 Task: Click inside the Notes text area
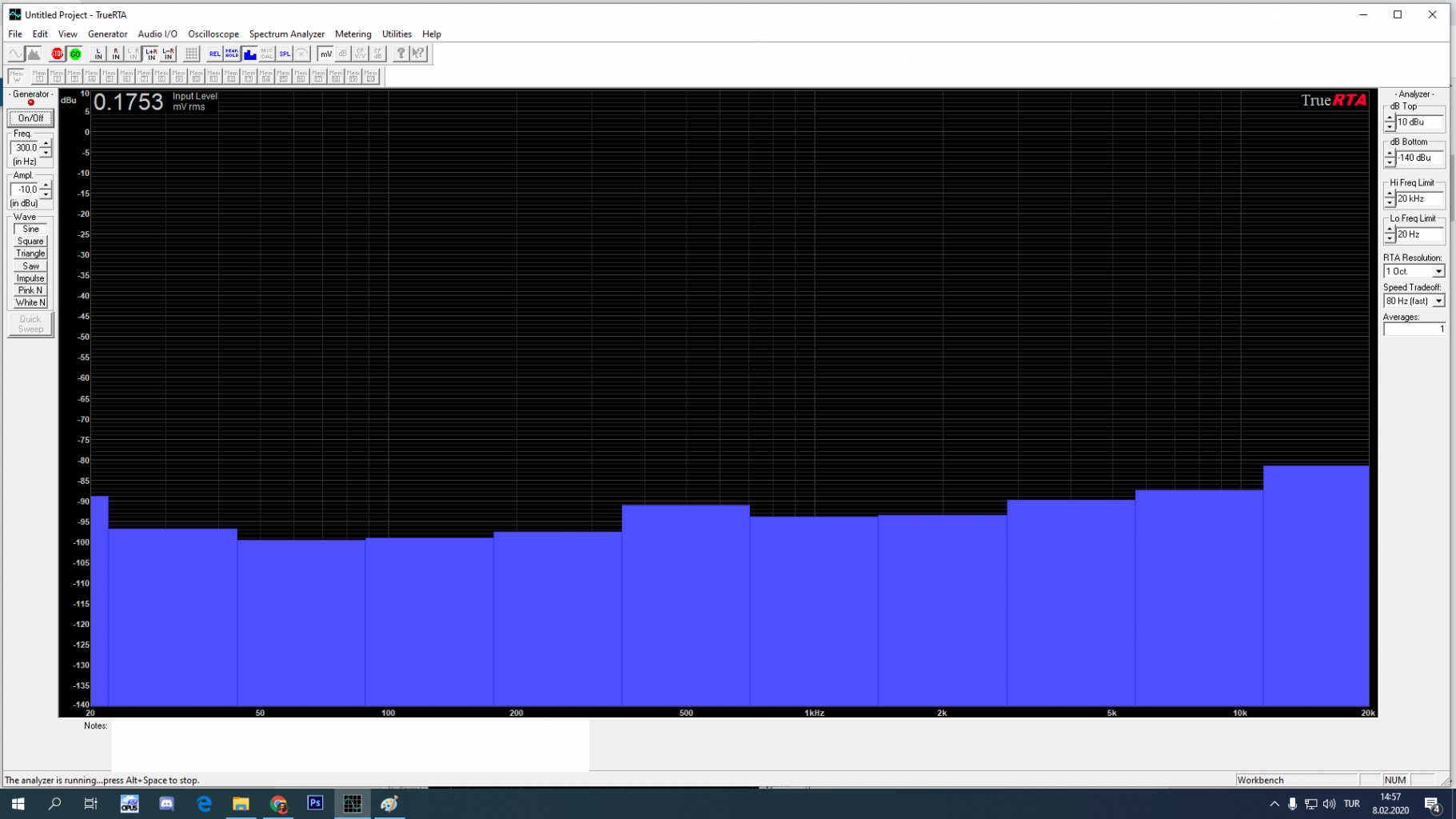click(x=349, y=745)
